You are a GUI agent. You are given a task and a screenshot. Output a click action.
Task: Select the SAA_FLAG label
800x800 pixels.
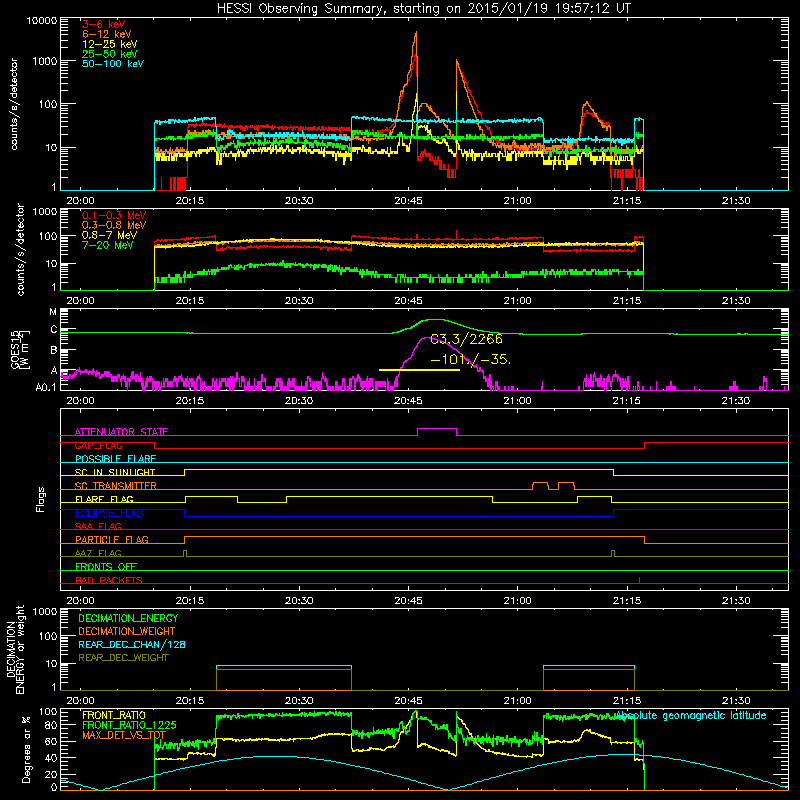[x=98, y=526]
